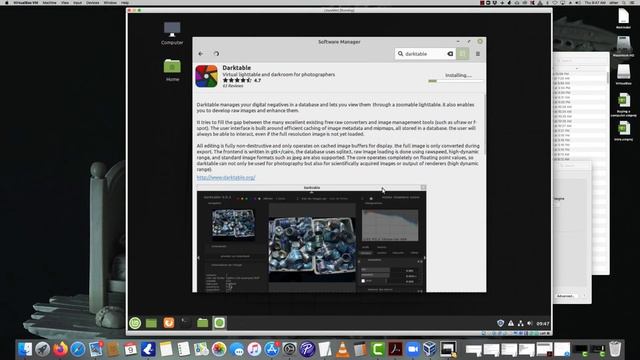Open the Devices menu in the menu bar
Viewport: 640px width, 360px height.
click(93, 2)
